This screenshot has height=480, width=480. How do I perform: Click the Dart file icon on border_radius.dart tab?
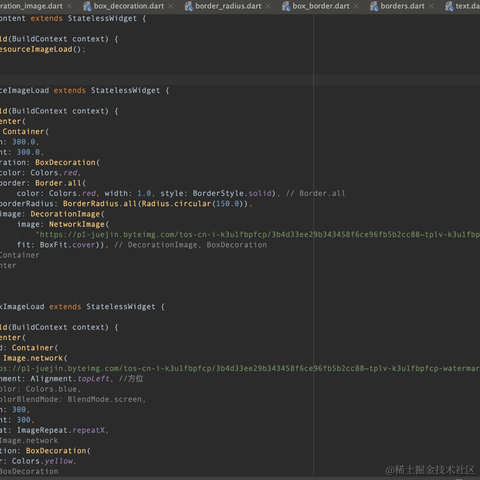[189, 6]
